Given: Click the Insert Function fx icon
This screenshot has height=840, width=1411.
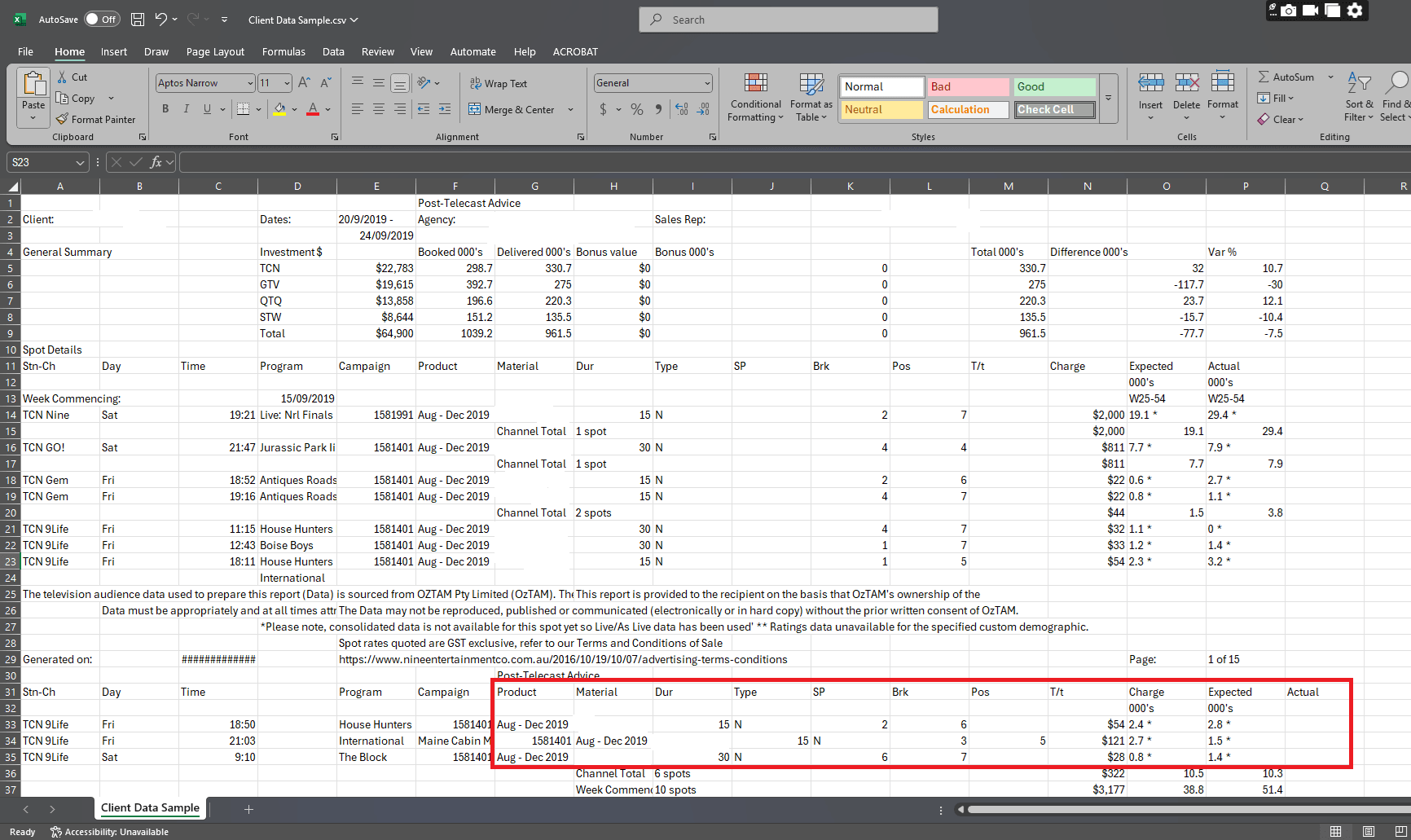Looking at the screenshot, I should (x=156, y=162).
